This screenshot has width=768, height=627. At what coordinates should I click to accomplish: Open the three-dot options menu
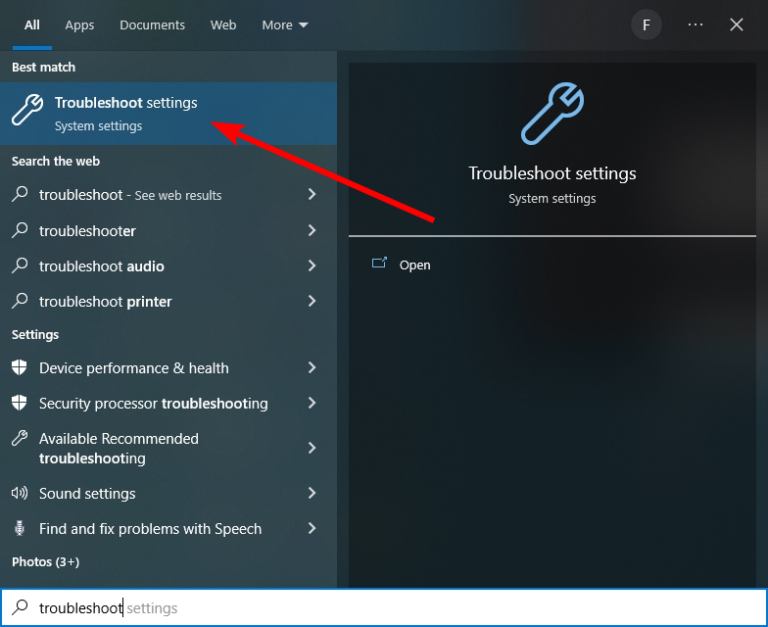[695, 24]
